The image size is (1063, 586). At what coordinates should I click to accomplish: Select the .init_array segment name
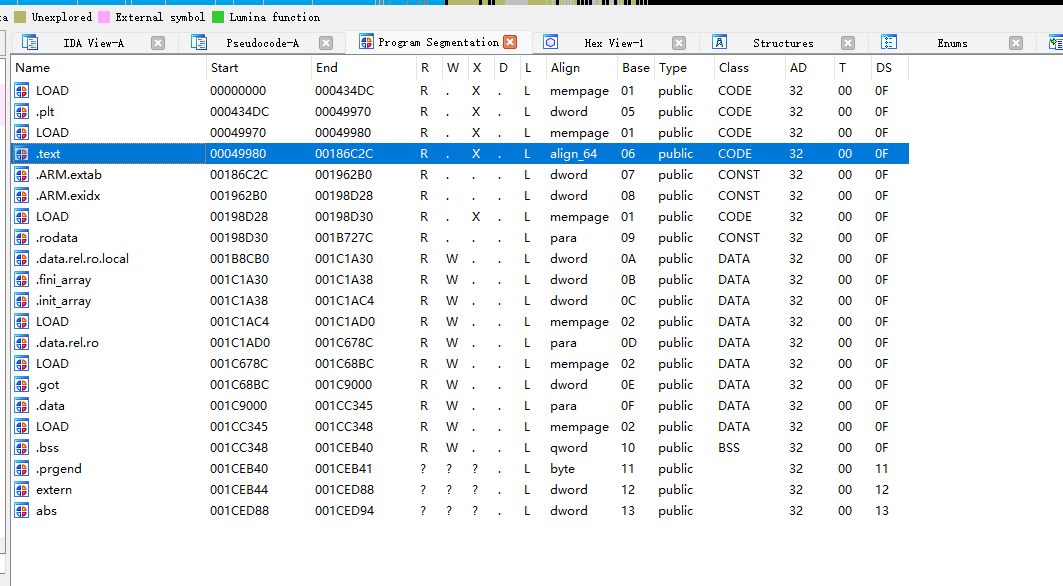(63, 301)
